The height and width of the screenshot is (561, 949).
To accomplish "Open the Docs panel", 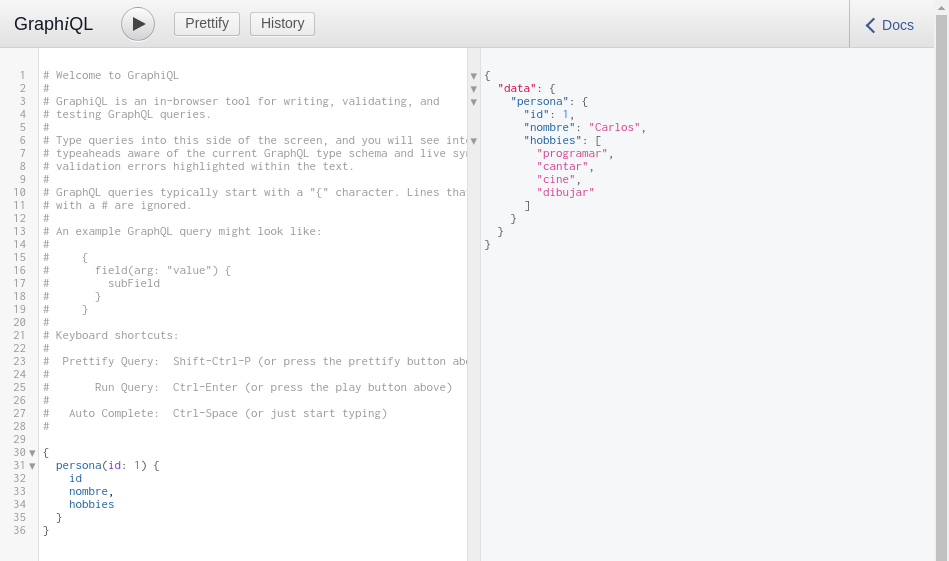I will 889,25.
